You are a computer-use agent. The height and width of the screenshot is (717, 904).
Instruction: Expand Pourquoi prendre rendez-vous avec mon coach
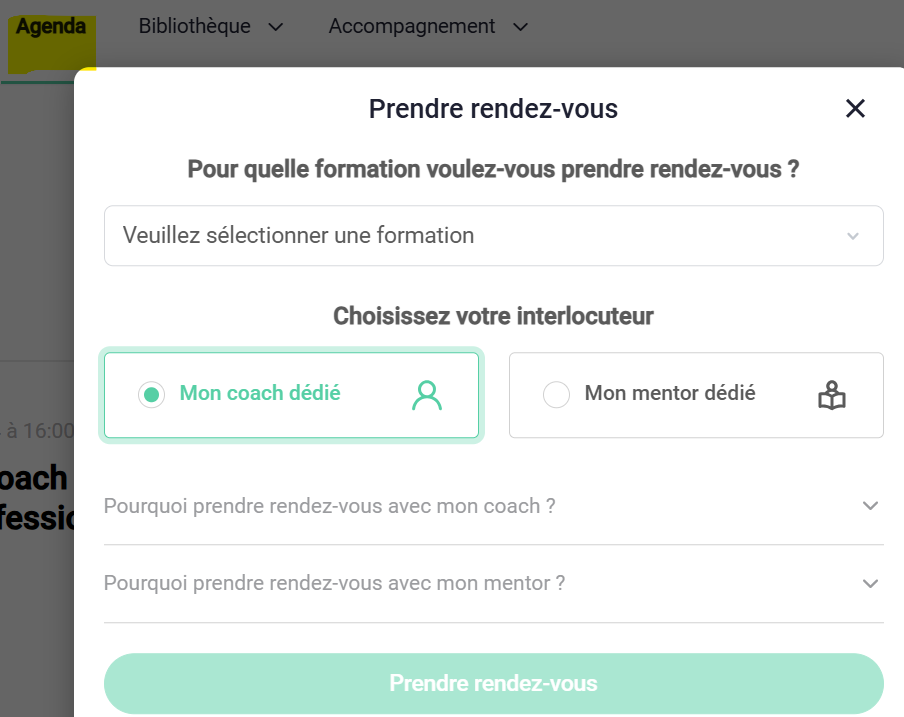pyautogui.click(x=330, y=506)
